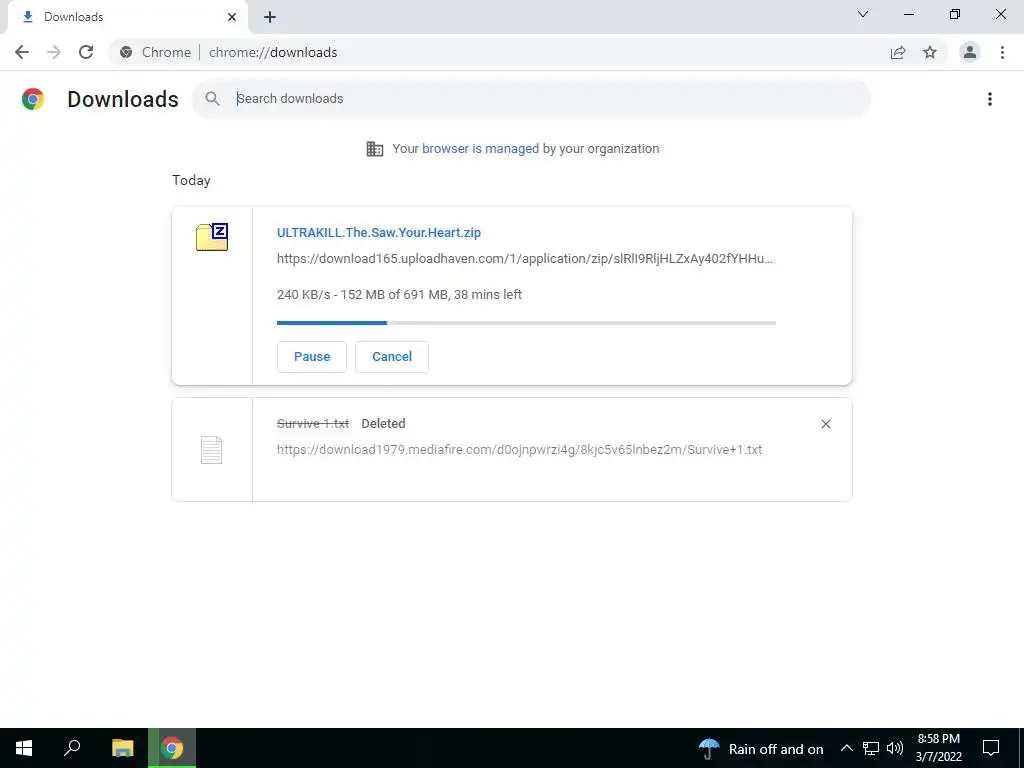Select the Downloads browser tab
The height and width of the screenshot is (768, 1024).
point(127,17)
